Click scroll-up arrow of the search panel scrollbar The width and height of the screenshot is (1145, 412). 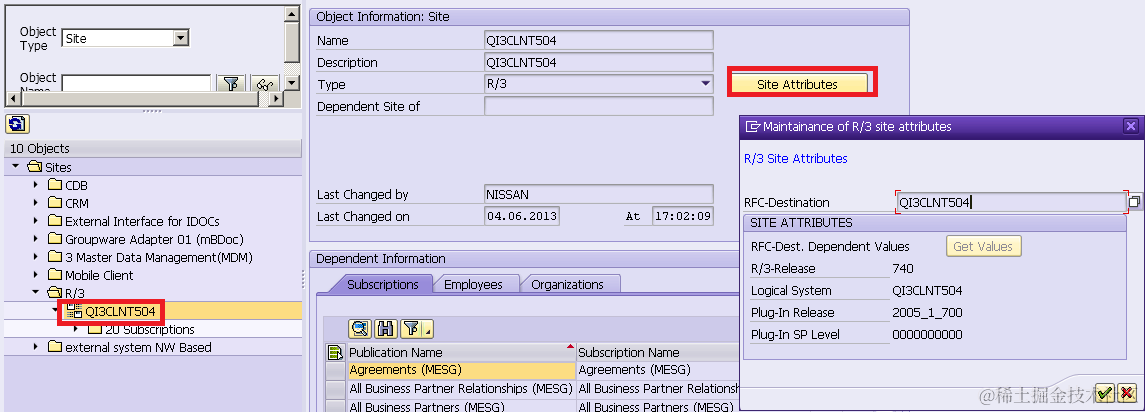coord(291,14)
